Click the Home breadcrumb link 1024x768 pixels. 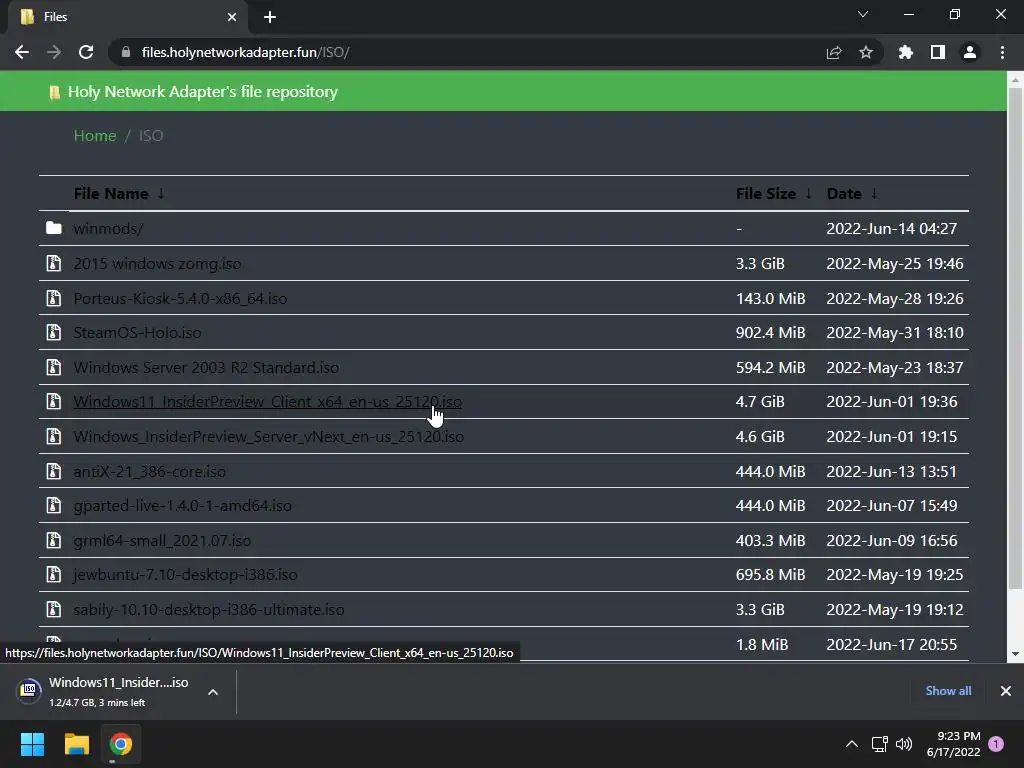click(x=95, y=136)
